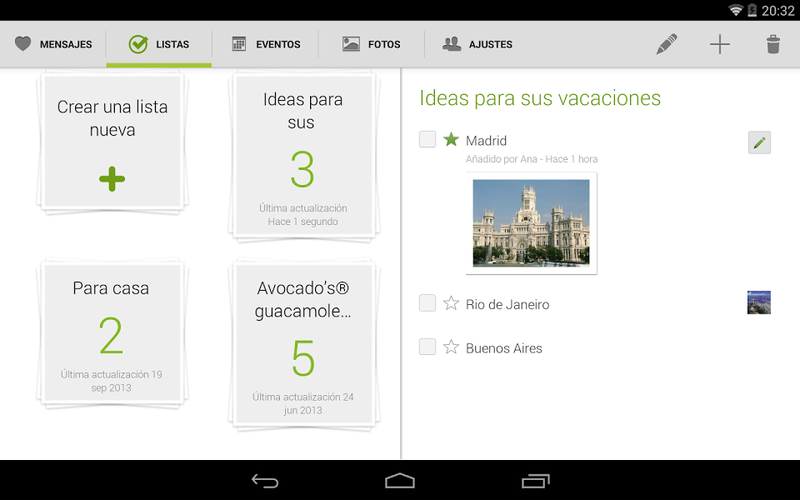Edit the Madrid item with pencil button

coord(759,142)
